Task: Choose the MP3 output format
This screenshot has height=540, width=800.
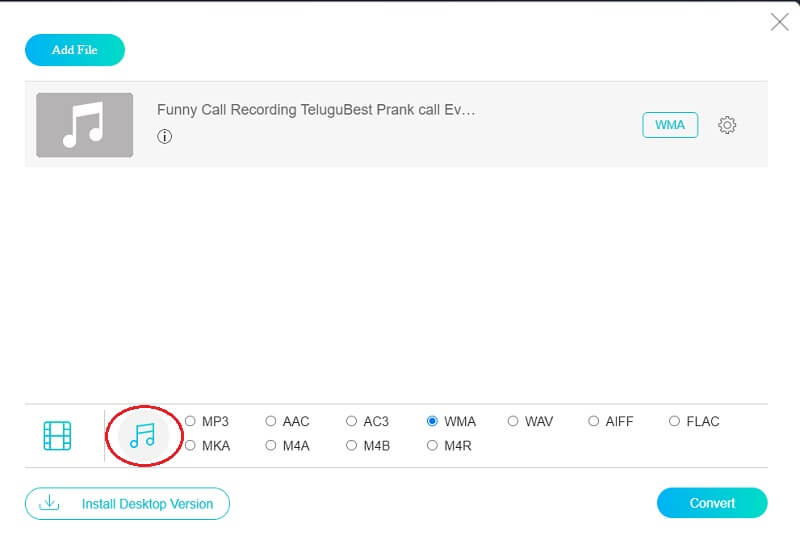Action: click(x=191, y=422)
